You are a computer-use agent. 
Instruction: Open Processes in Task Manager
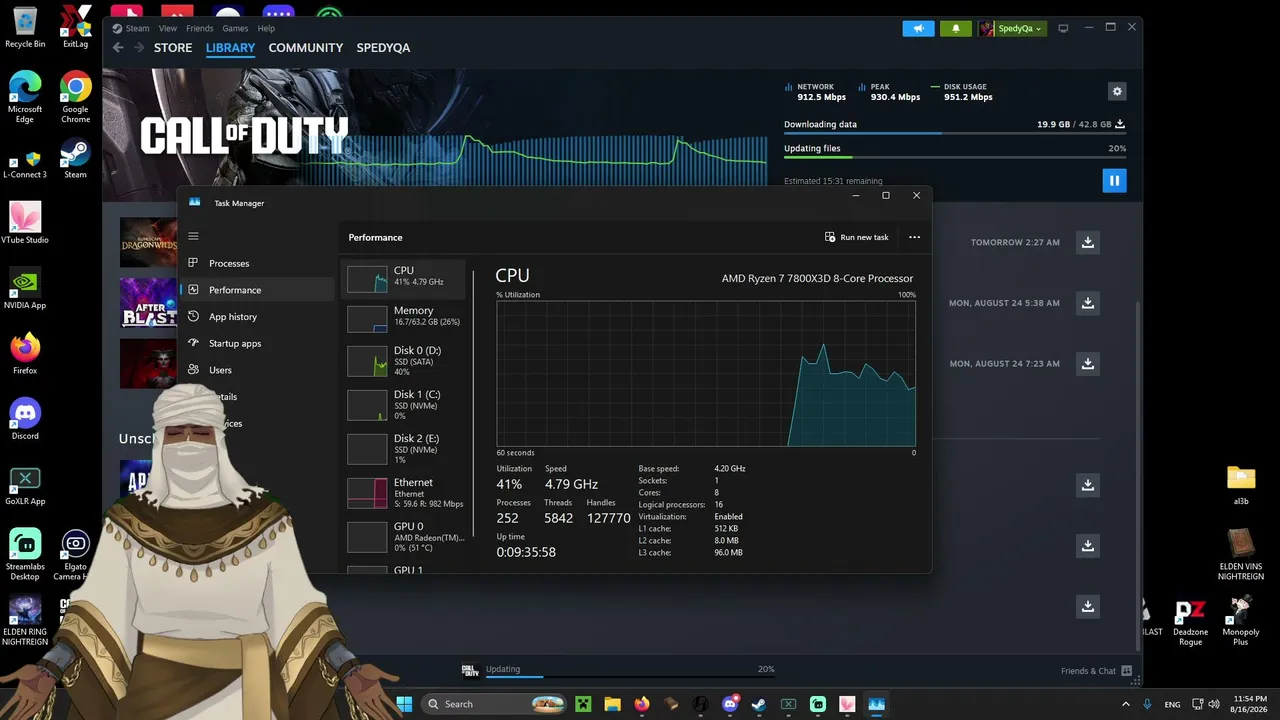[x=256, y=263]
